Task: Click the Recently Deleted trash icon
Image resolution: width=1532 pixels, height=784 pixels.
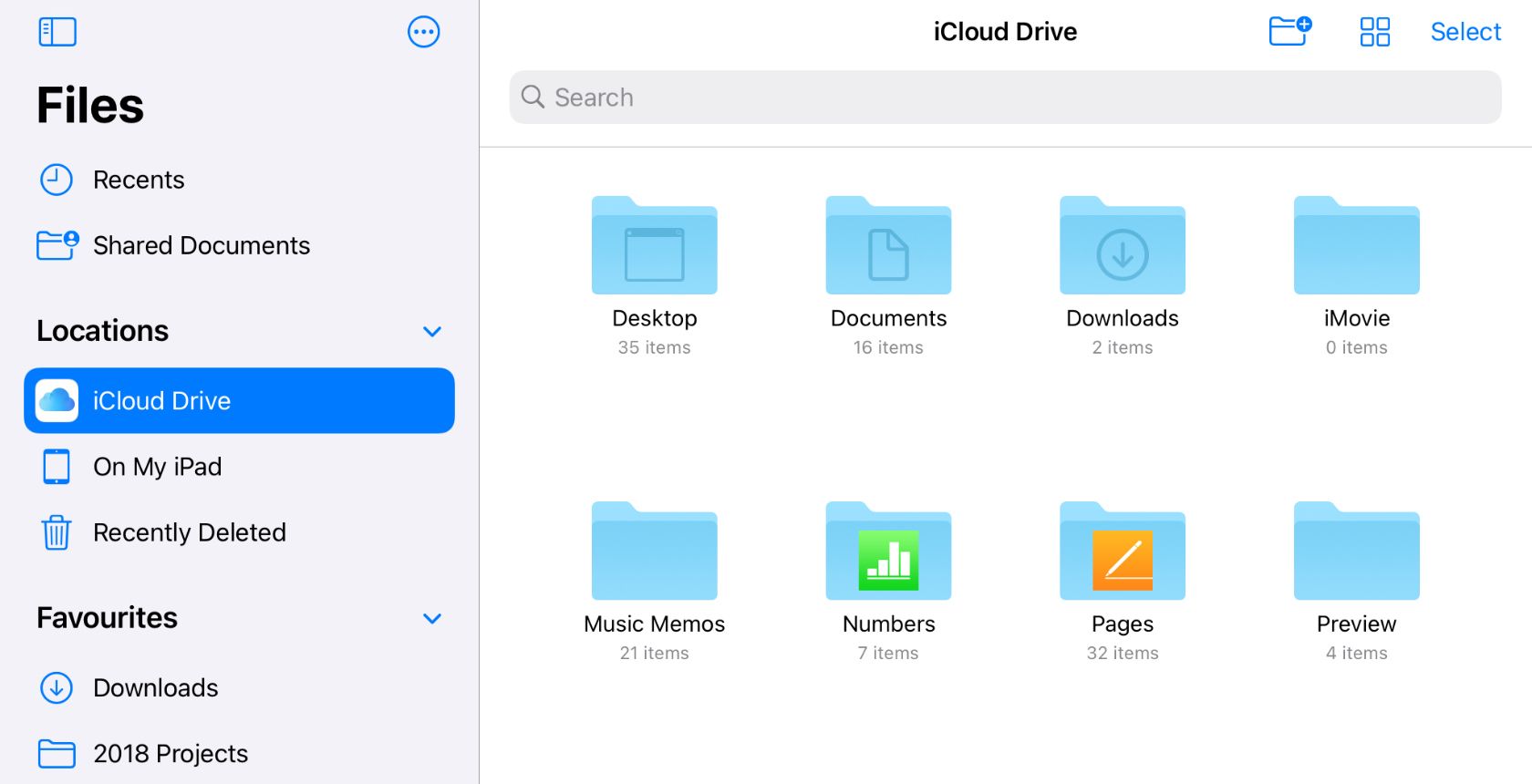Action: coord(57,532)
